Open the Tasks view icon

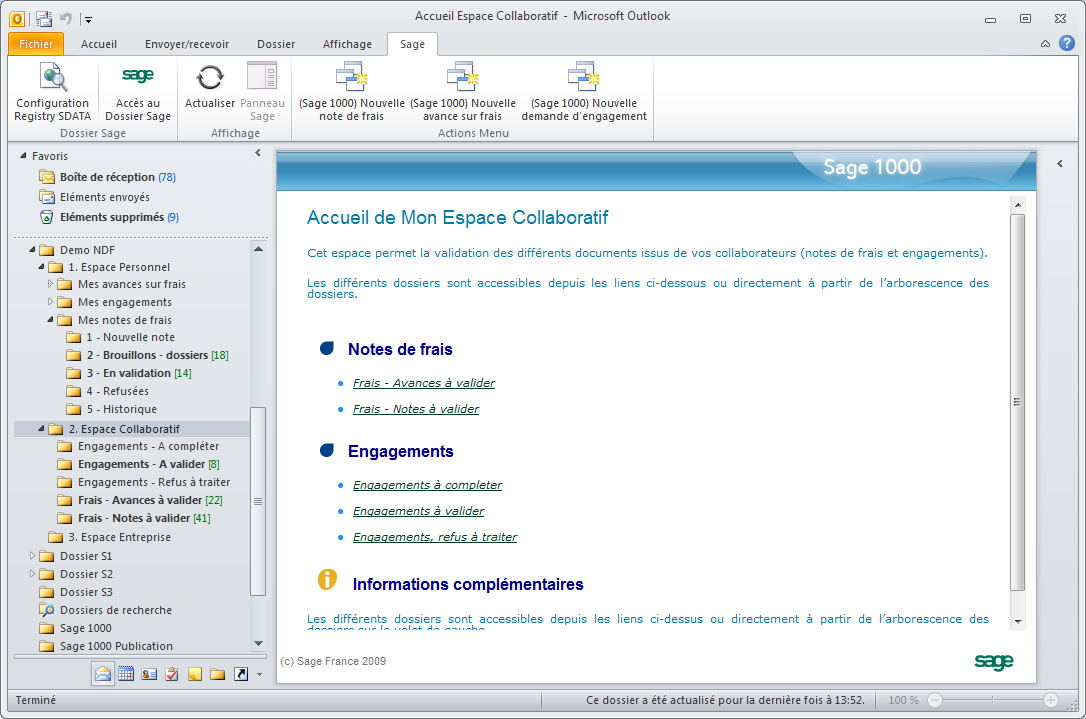[x=172, y=674]
